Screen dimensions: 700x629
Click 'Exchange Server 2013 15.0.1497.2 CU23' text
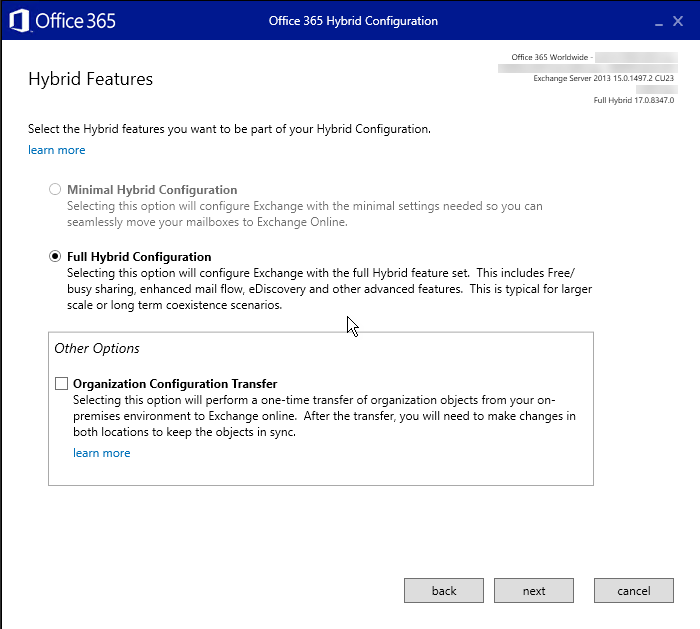pyautogui.click(x=604, y=78)
